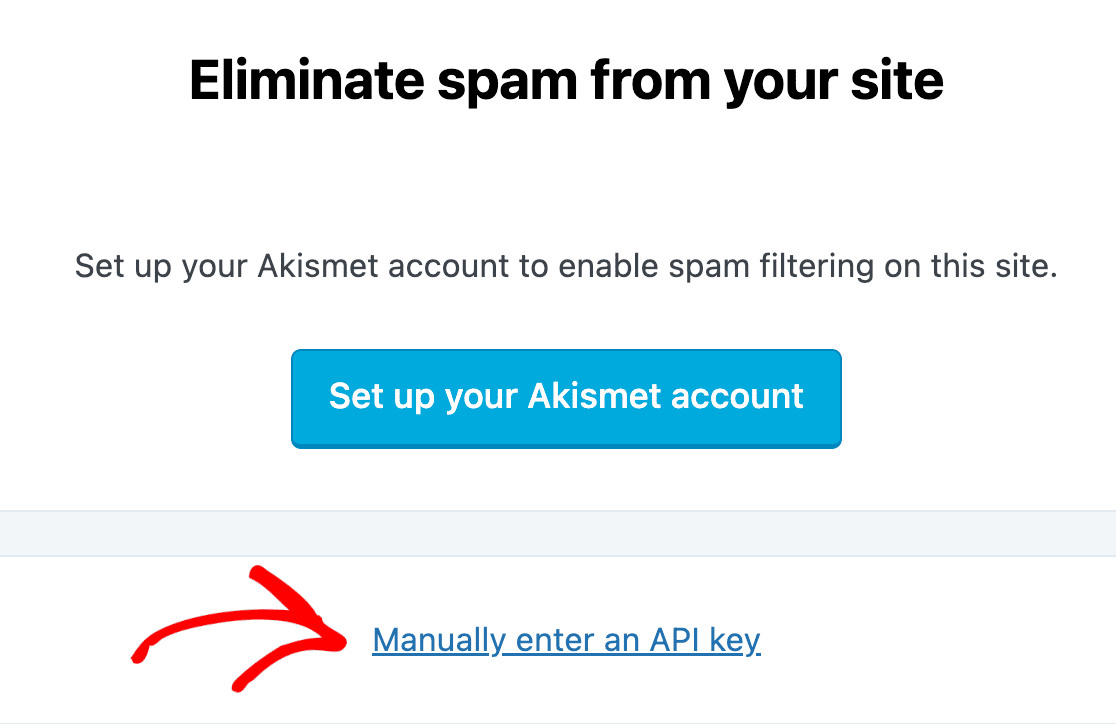The width and height of the screenshot is (1116, 724).
Task: Click the words your site in the heading
Action: pyautogui.click(x=834, y=81)
